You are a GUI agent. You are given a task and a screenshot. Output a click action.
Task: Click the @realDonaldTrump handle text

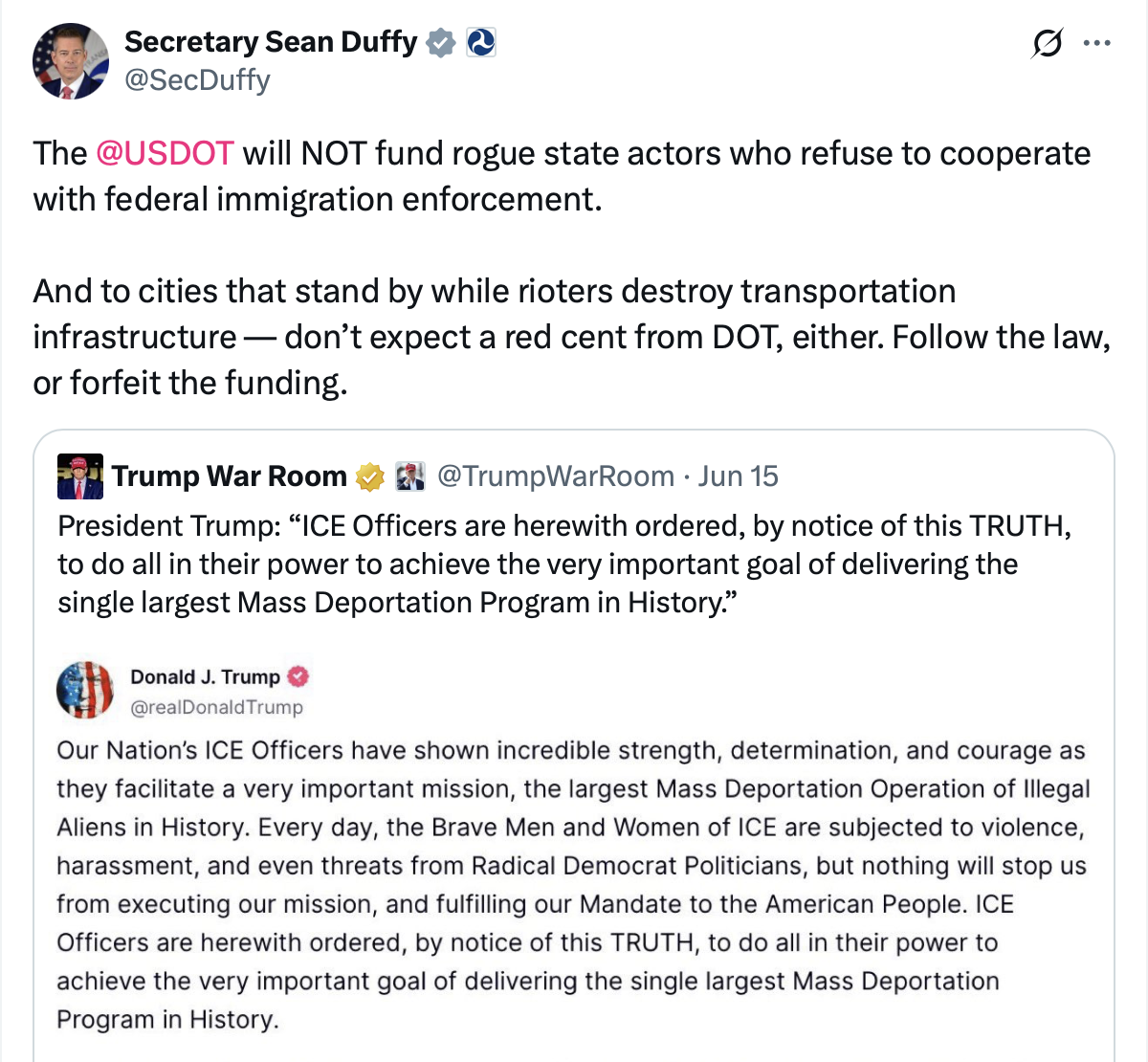click(216, 707)
